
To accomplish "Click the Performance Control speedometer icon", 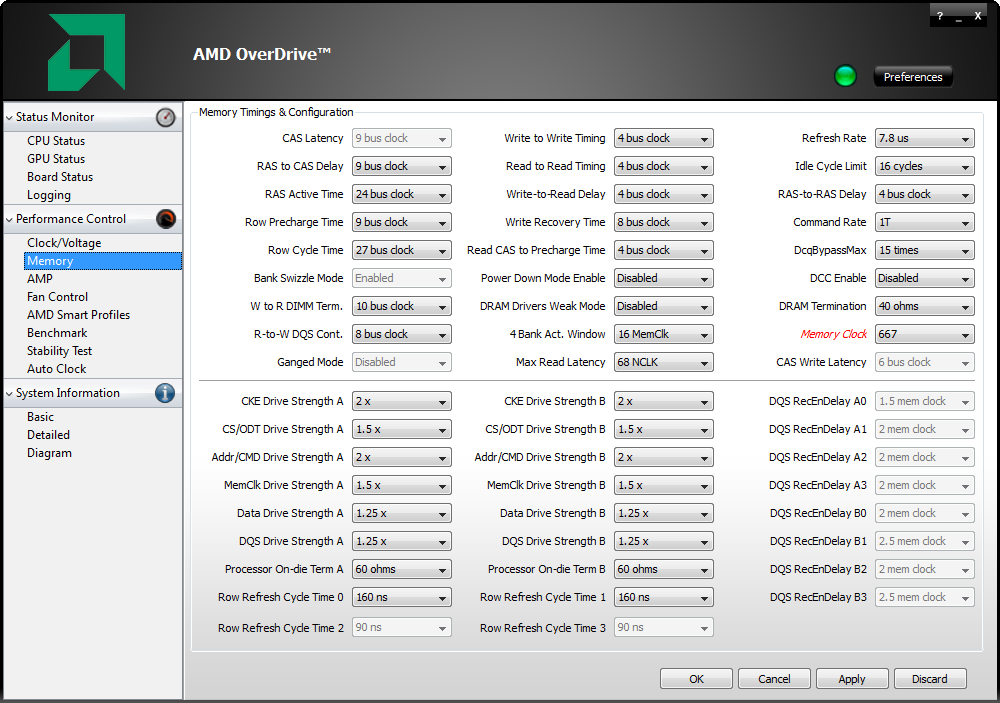I will [x=165, y=219].
